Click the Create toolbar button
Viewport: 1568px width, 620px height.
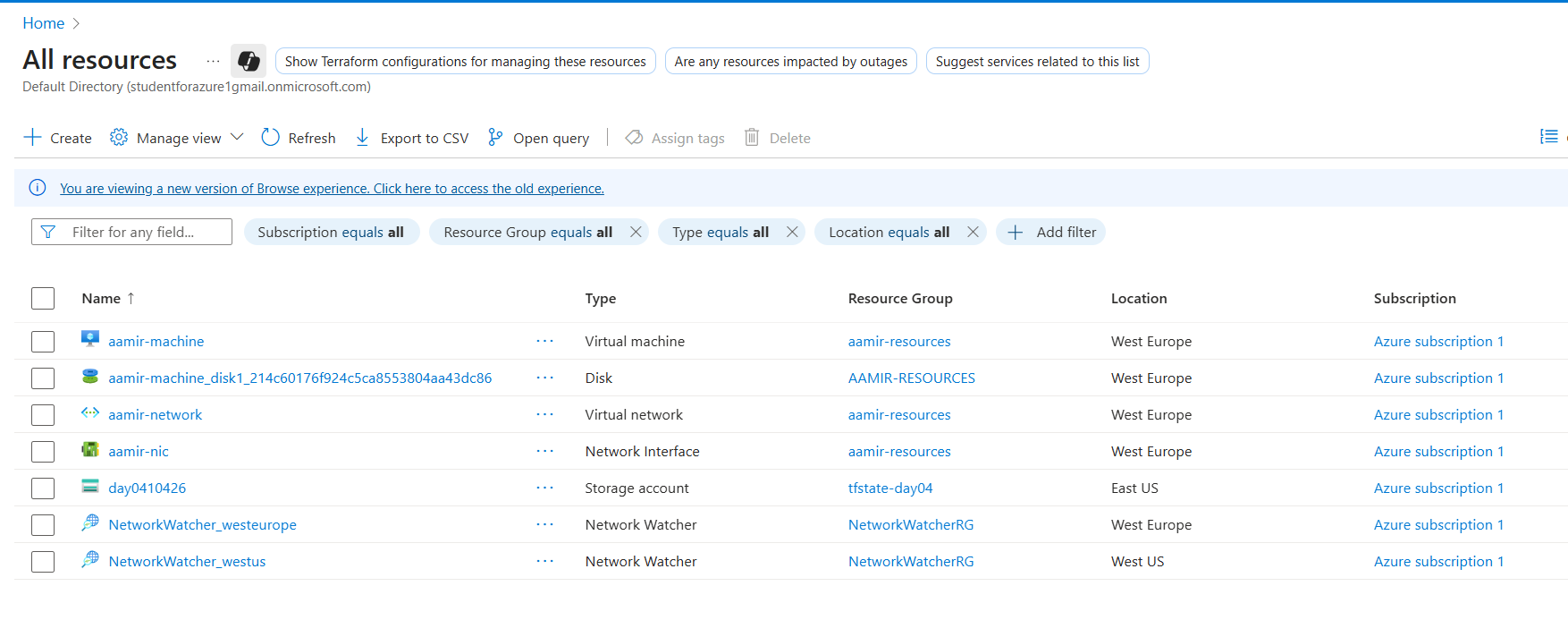click(58, 138)
